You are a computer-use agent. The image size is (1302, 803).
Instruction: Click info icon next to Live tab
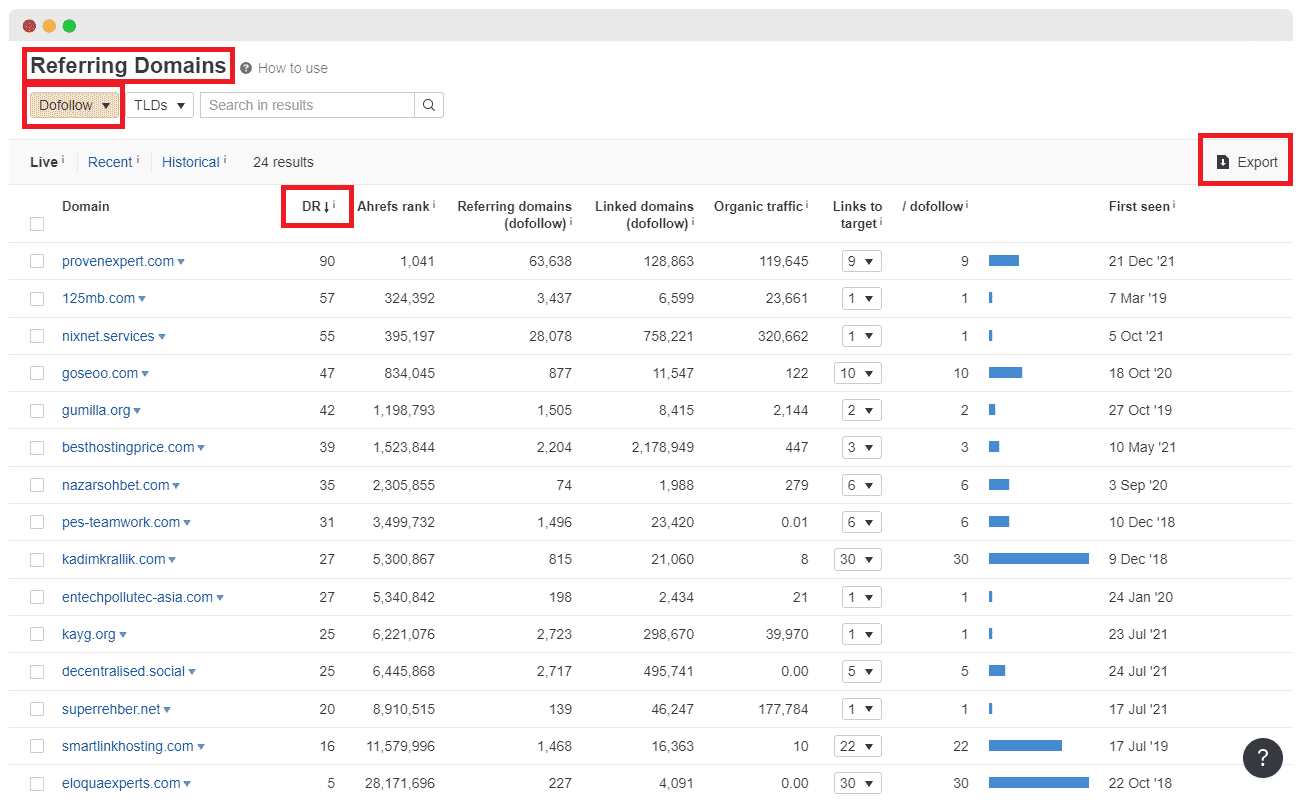[63, 160]
